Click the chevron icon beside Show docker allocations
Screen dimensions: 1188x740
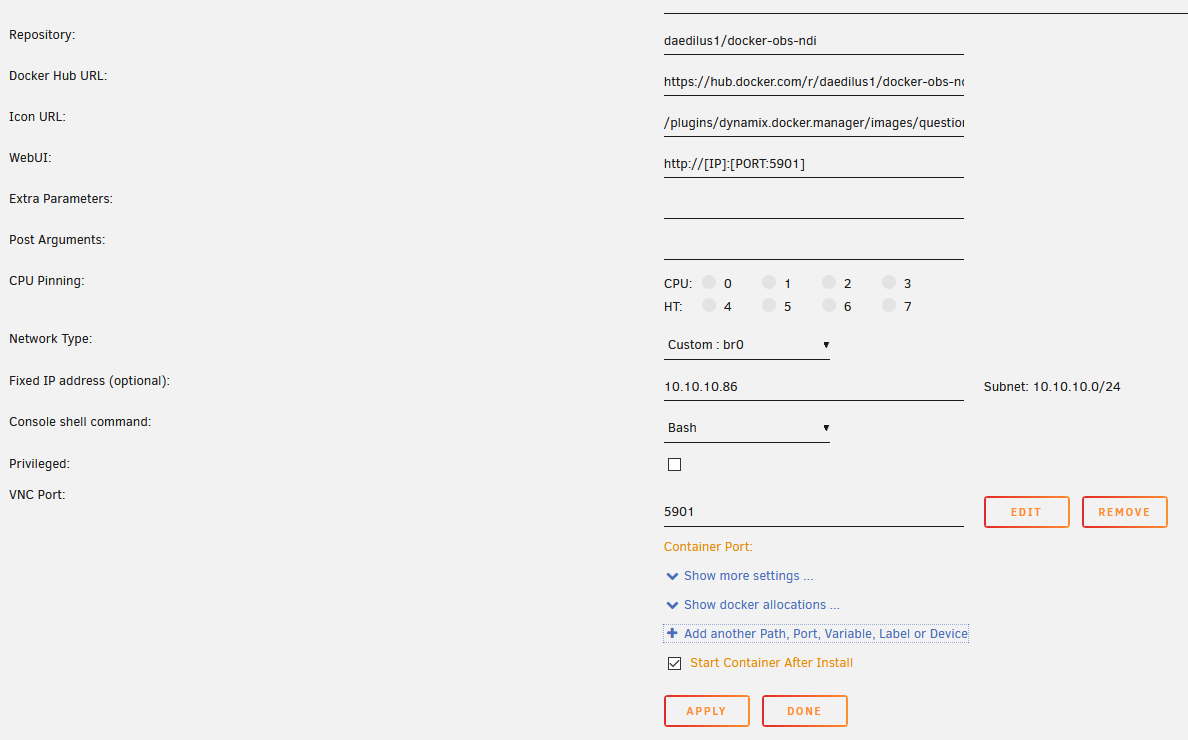click(x=672, y=605)
